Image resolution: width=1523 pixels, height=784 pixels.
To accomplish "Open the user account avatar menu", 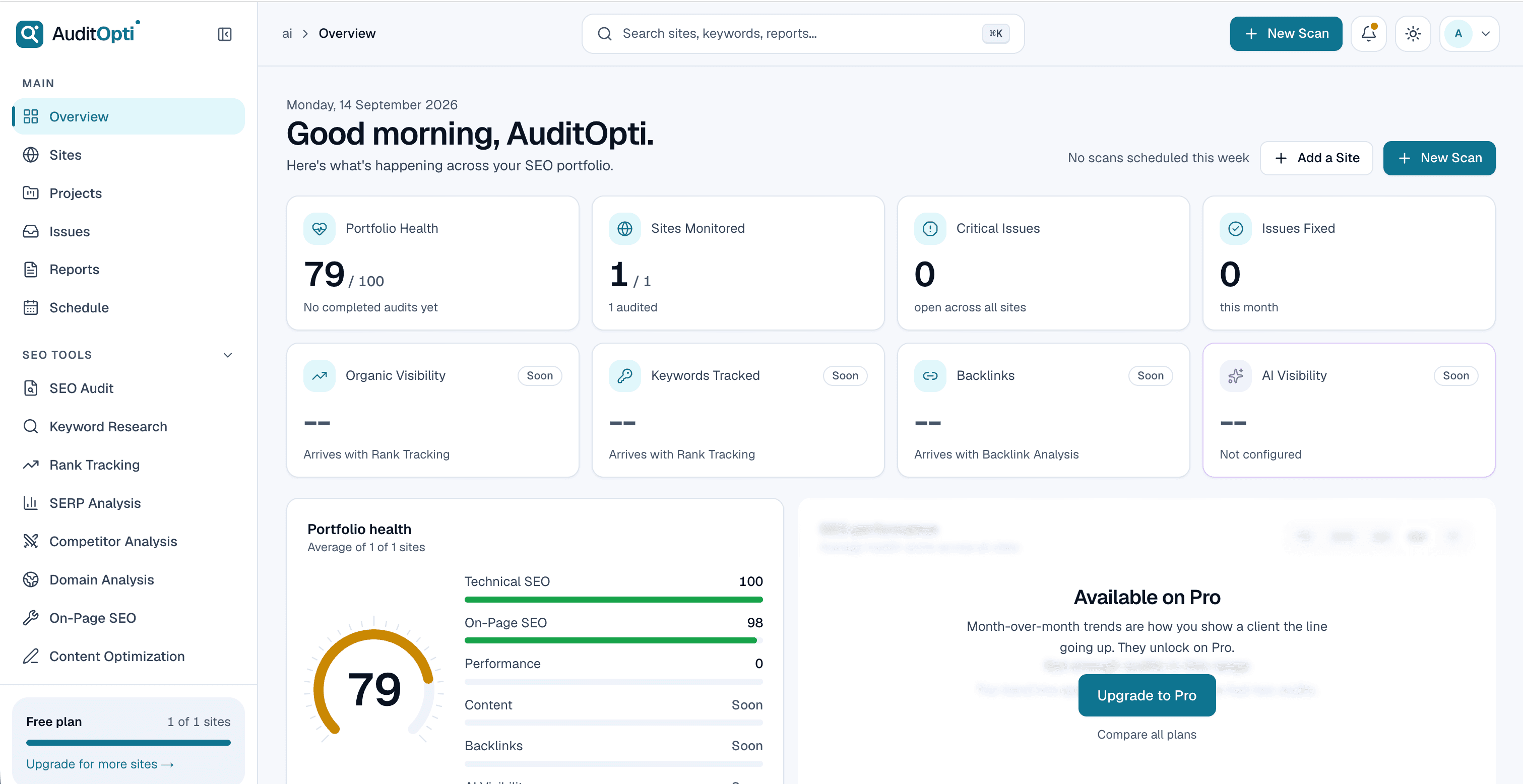I will point(1469,34).
